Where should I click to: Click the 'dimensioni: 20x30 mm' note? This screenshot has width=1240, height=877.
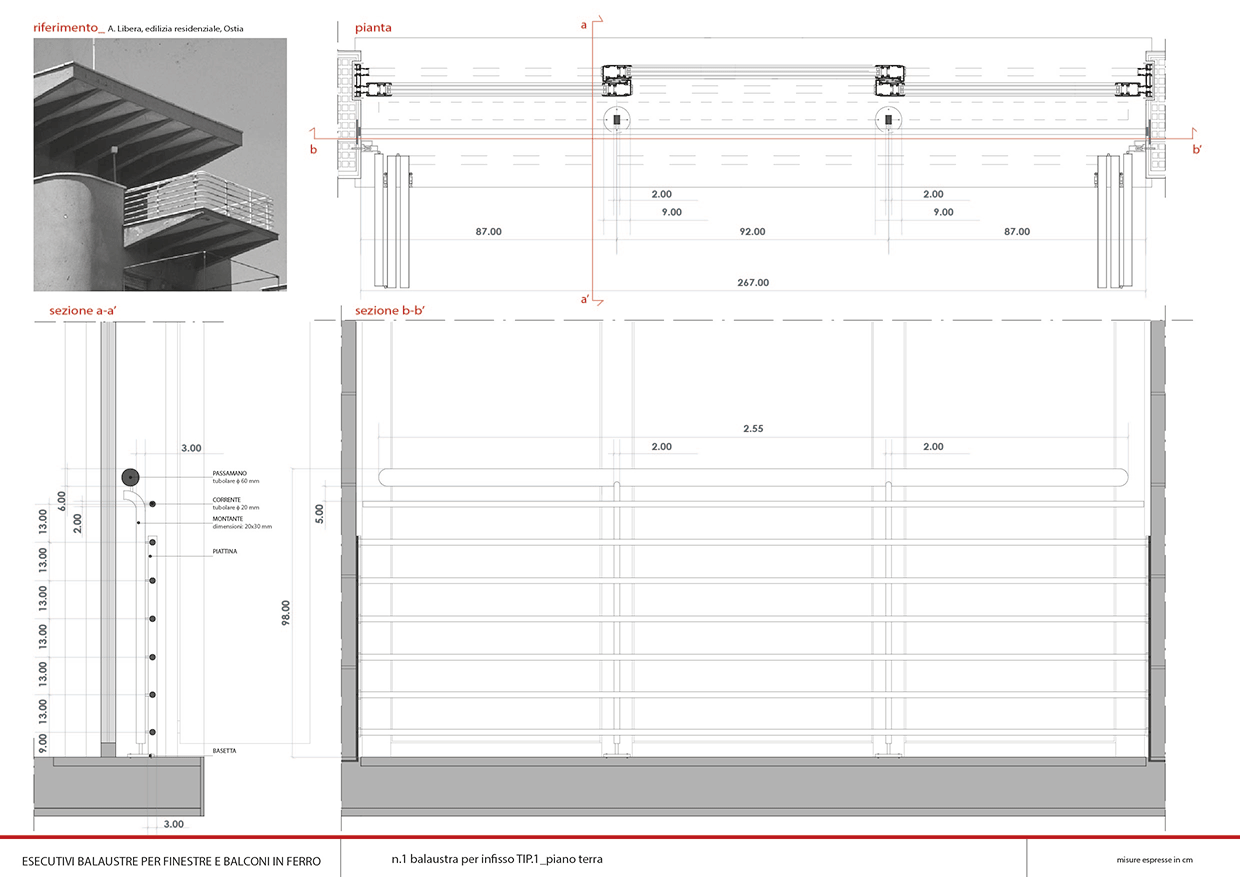242,526
